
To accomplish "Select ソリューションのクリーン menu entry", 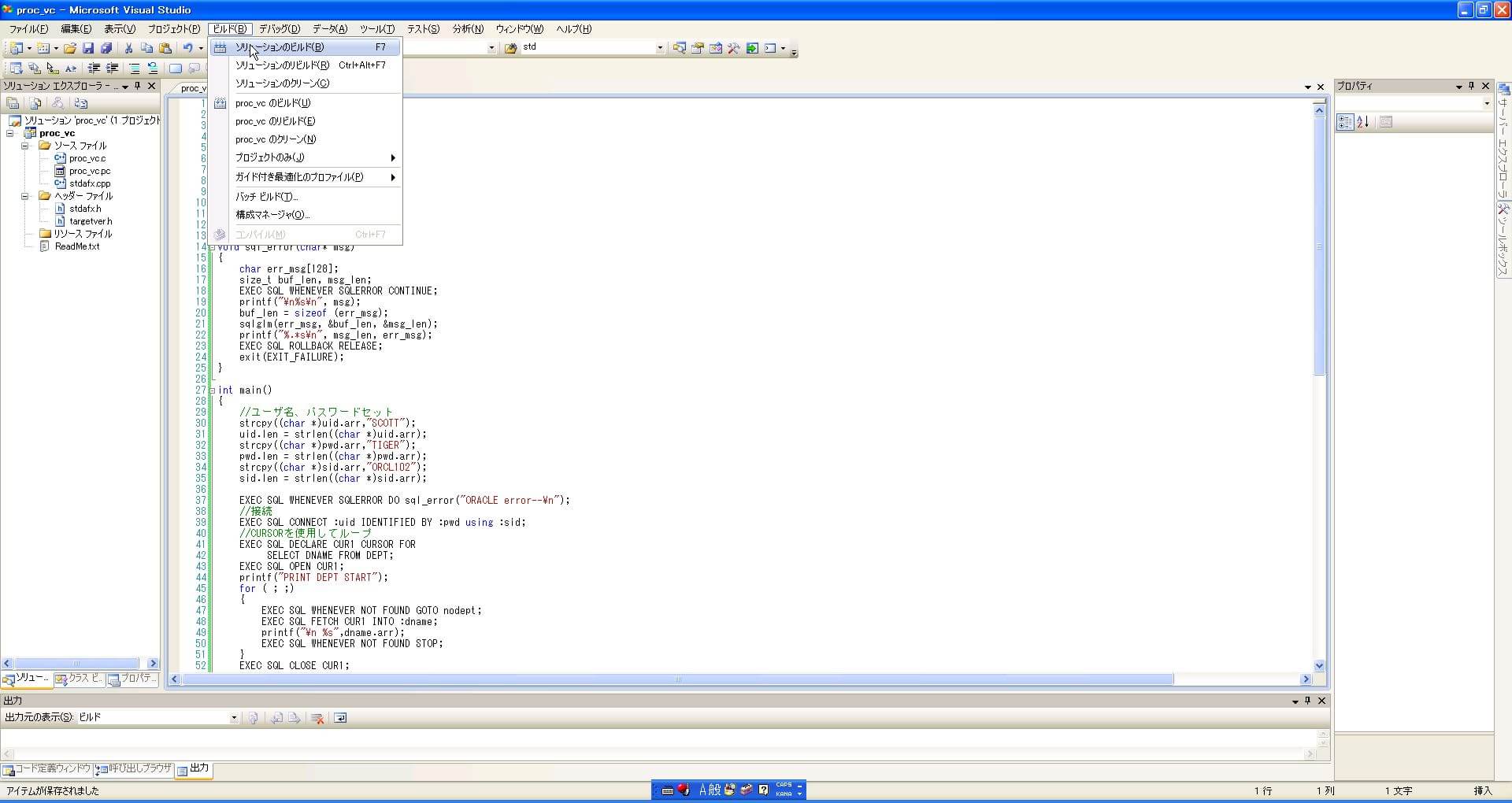I will [x=306, y=83].
